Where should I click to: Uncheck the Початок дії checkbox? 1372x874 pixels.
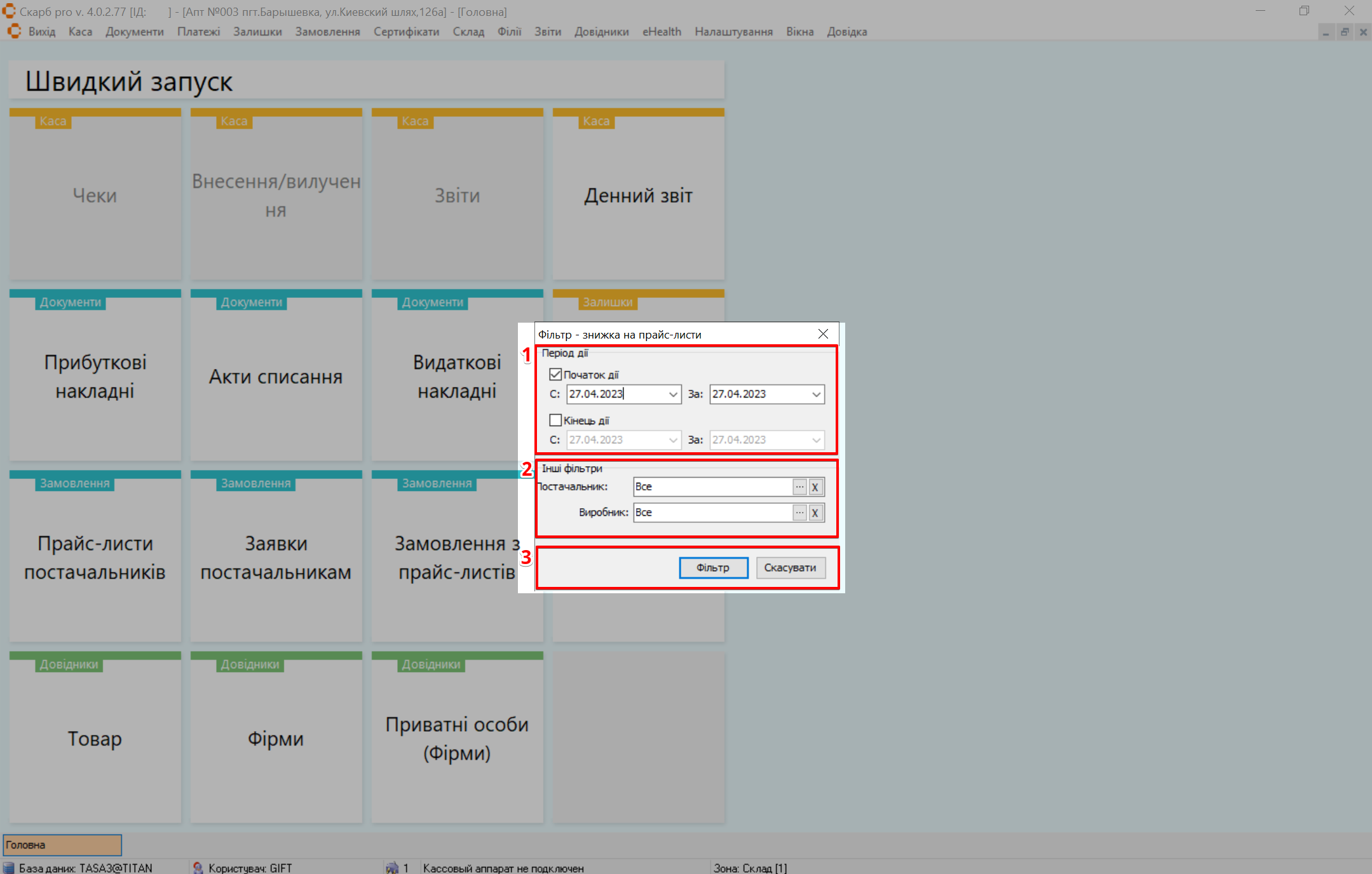pos(555,374)
